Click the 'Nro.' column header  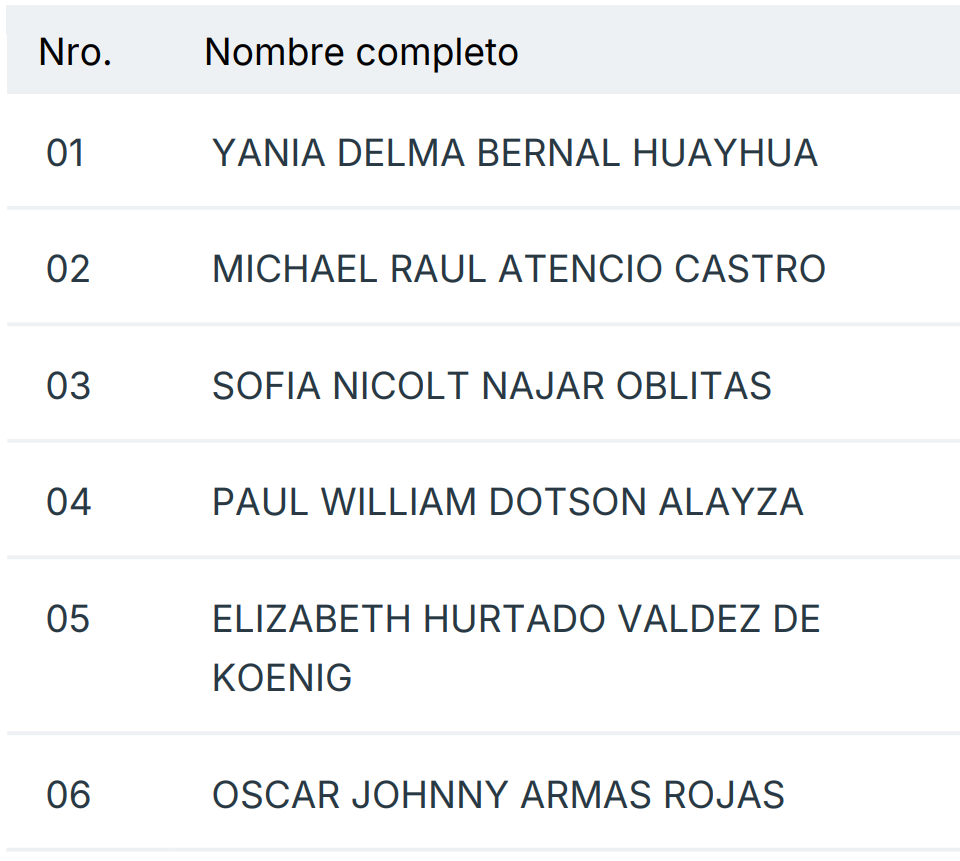point(75,52)
